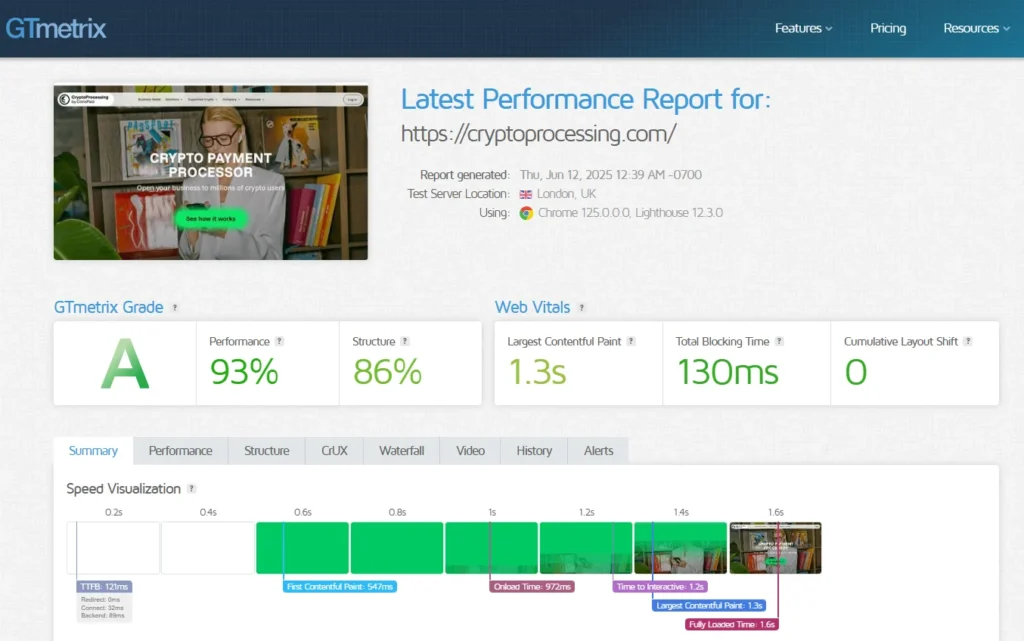Expand the Features dropdown menu
Viewport: 1024px width, 641px height.
(803, 28)
